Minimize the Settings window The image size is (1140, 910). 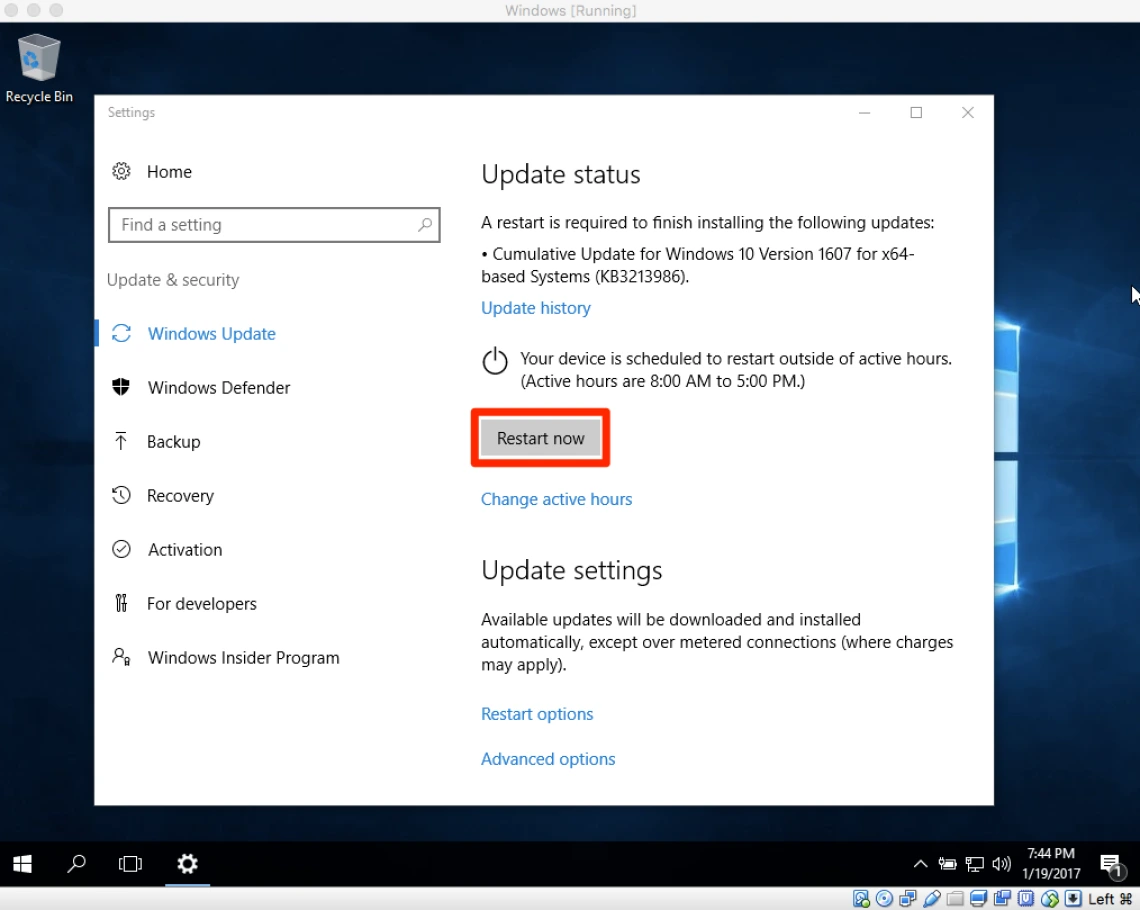click(x=864, y=113)
